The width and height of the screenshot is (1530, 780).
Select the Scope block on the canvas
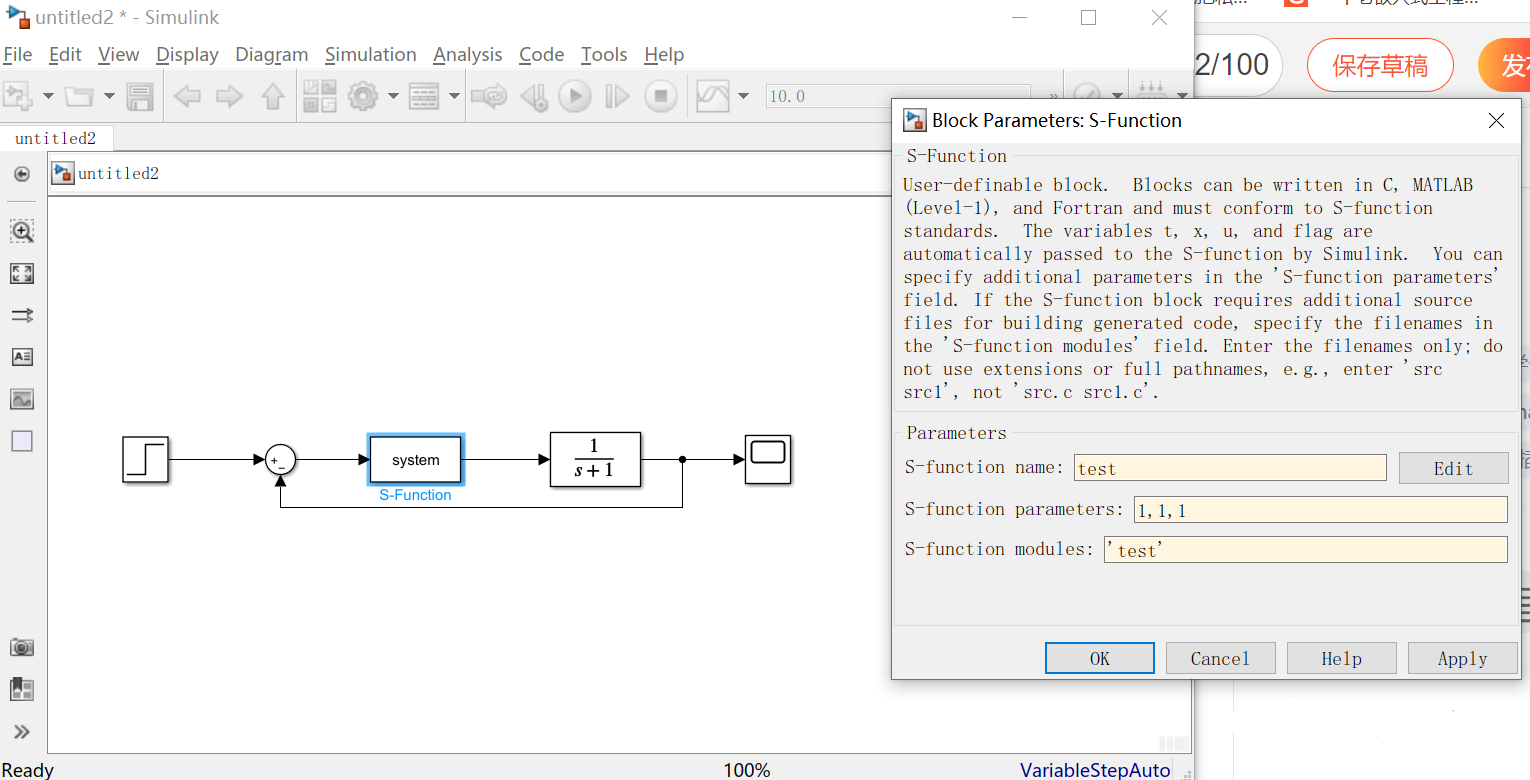(x=768, y=460)
